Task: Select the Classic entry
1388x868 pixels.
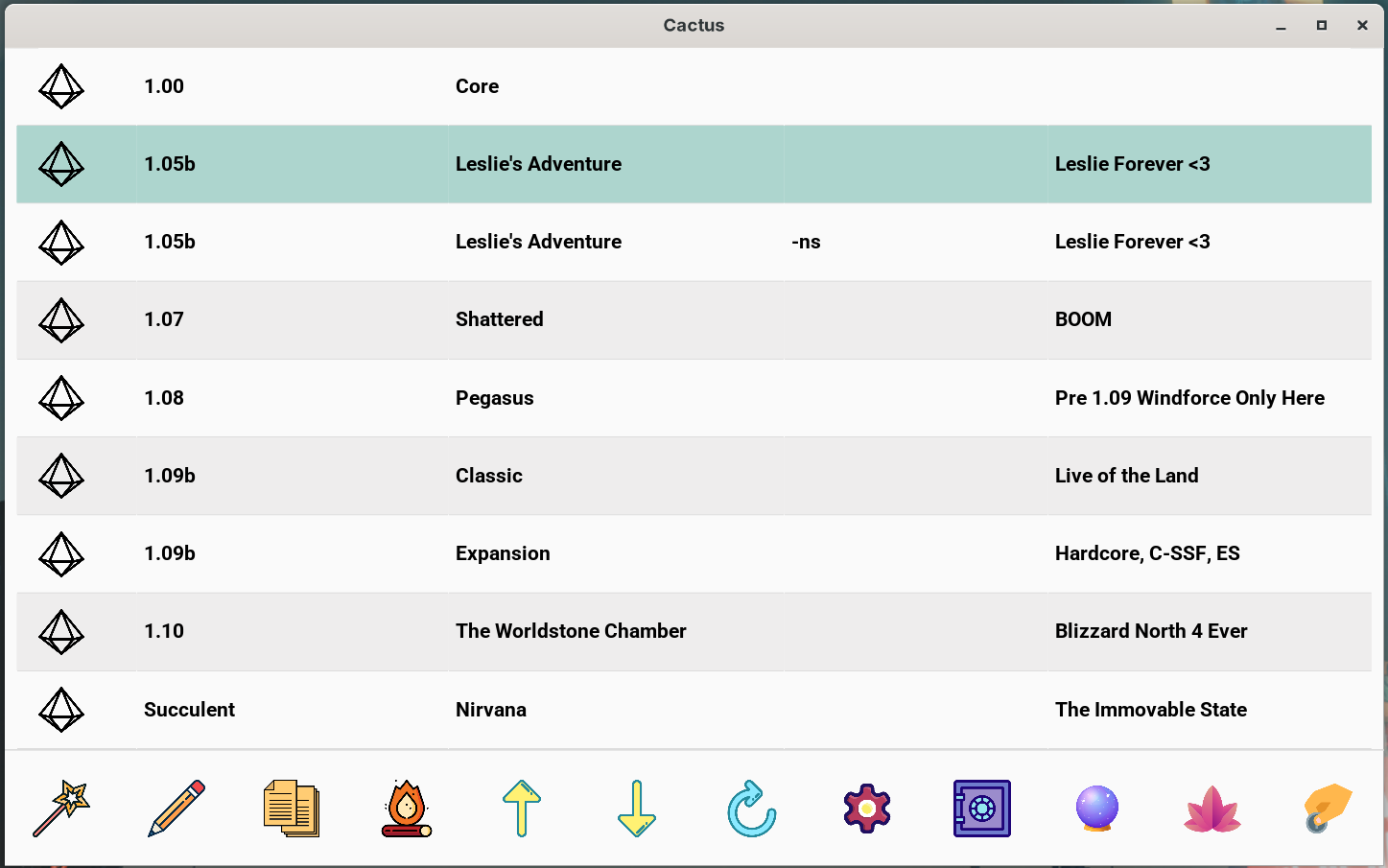Action: pyautogui.click(x=489, y=476)
